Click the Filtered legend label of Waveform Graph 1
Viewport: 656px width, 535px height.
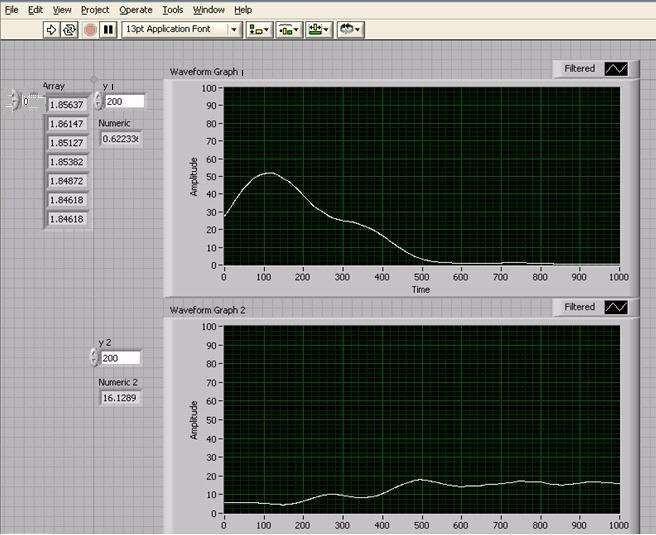pos(579,69)
